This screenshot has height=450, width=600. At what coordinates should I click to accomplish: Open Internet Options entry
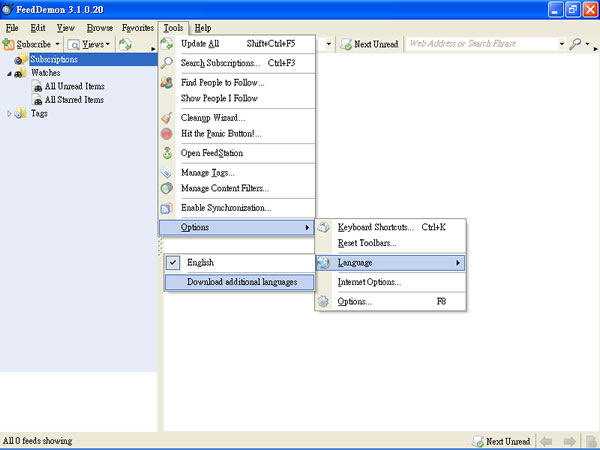390,282
